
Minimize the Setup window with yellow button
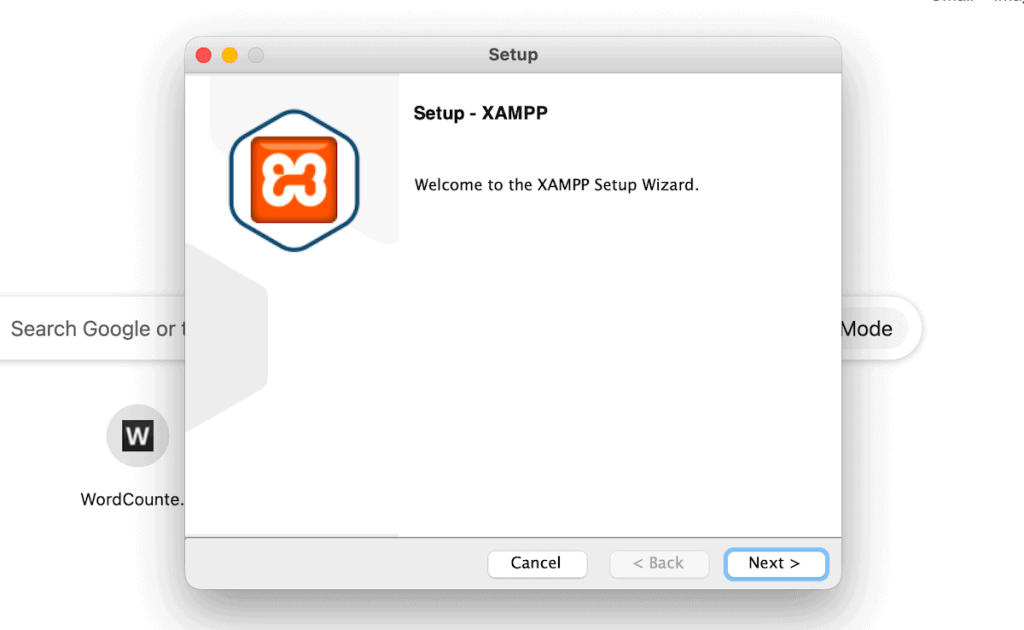(x=230, y=55)
